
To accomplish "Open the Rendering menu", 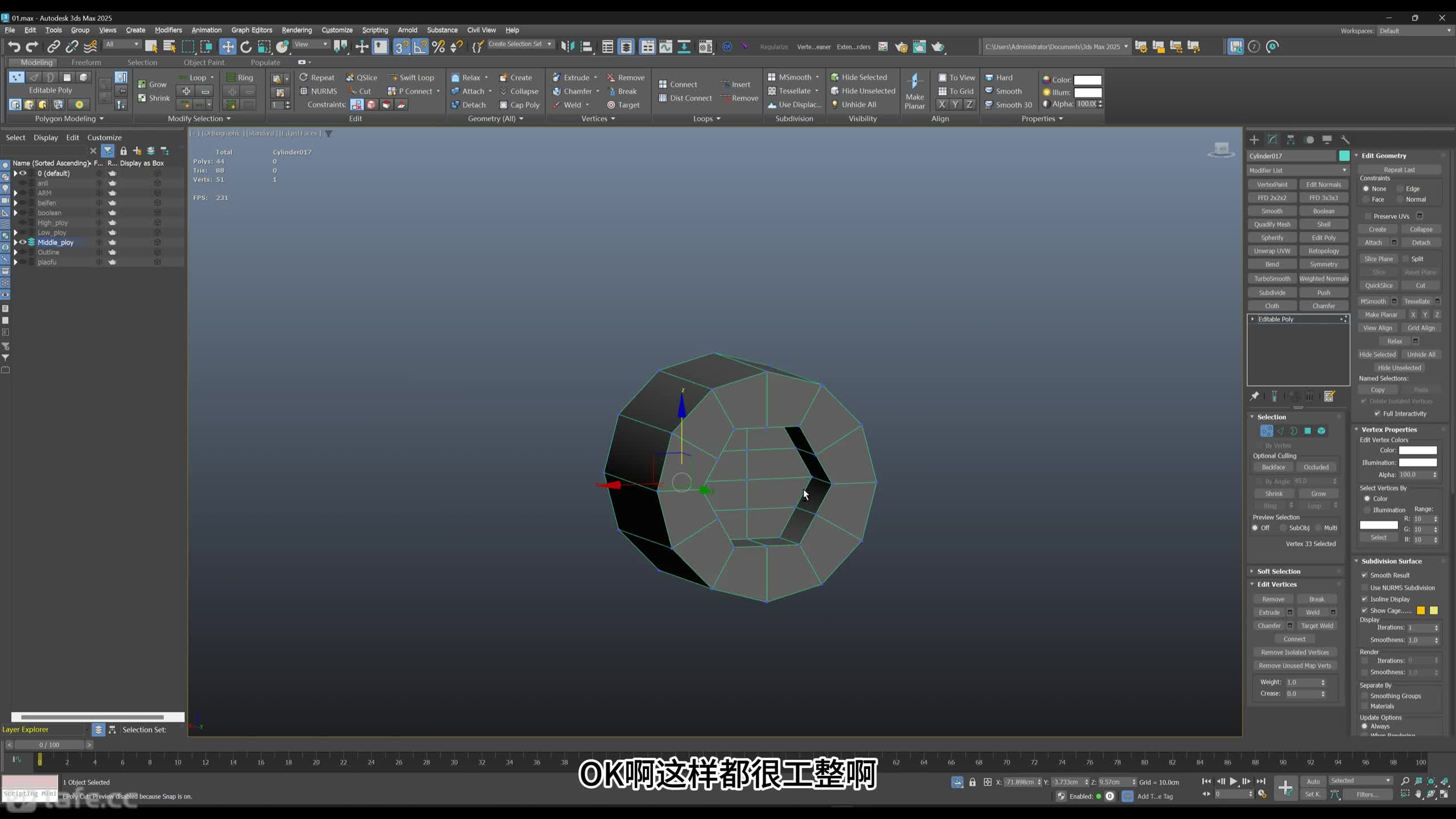I will 296,30.
